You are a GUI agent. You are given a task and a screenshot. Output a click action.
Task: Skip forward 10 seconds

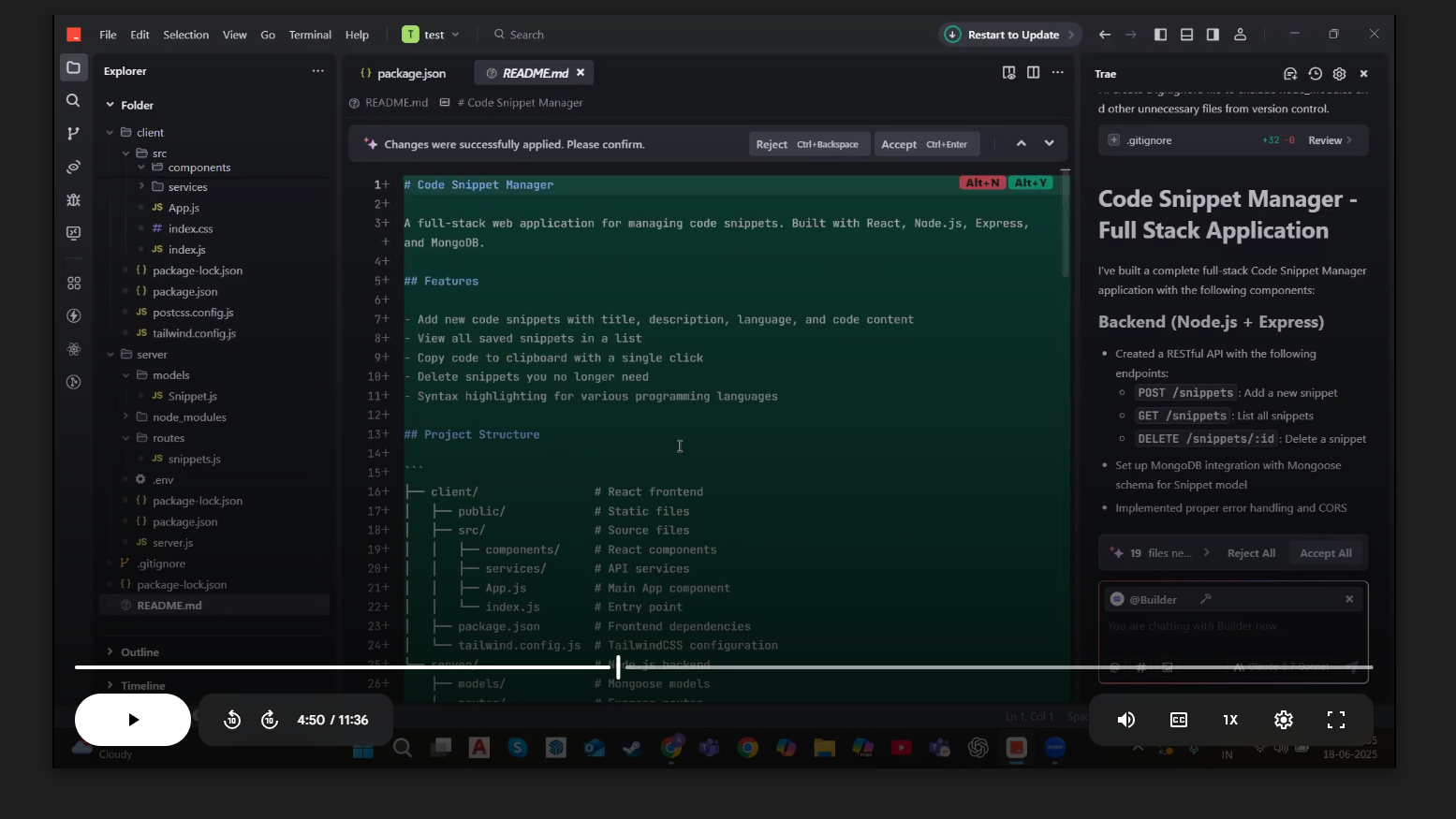[270, 720]
